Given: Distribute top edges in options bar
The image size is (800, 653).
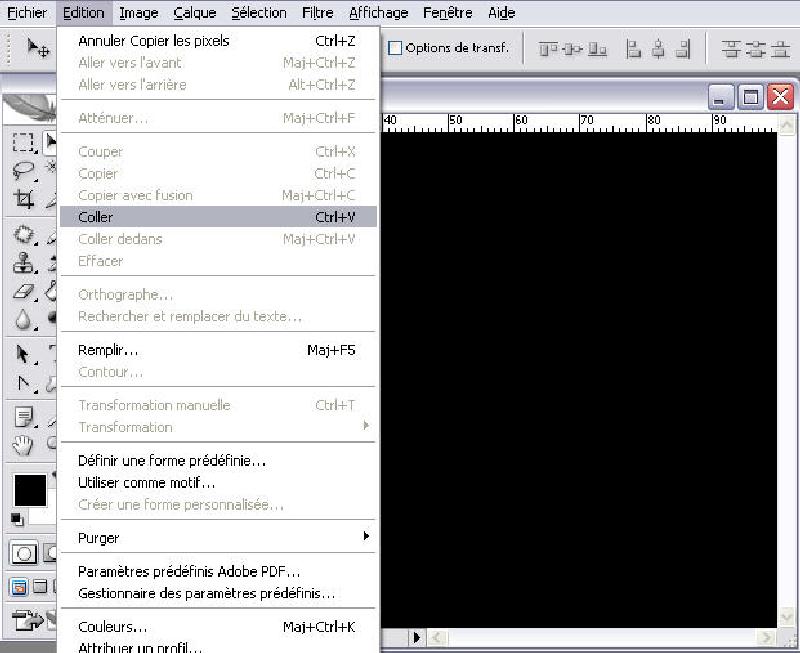Looking at the screenshot, I should point(731,49).
